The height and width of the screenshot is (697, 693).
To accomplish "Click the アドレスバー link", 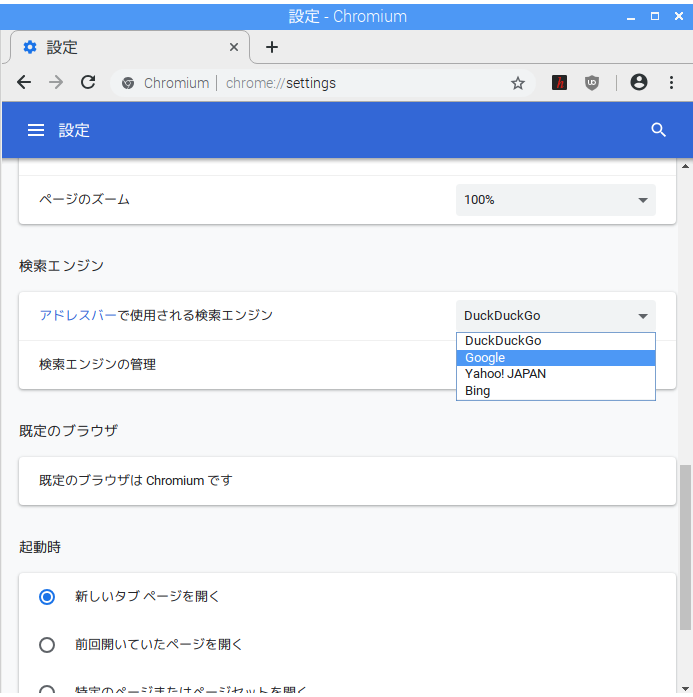I will (x=70, y=315).
